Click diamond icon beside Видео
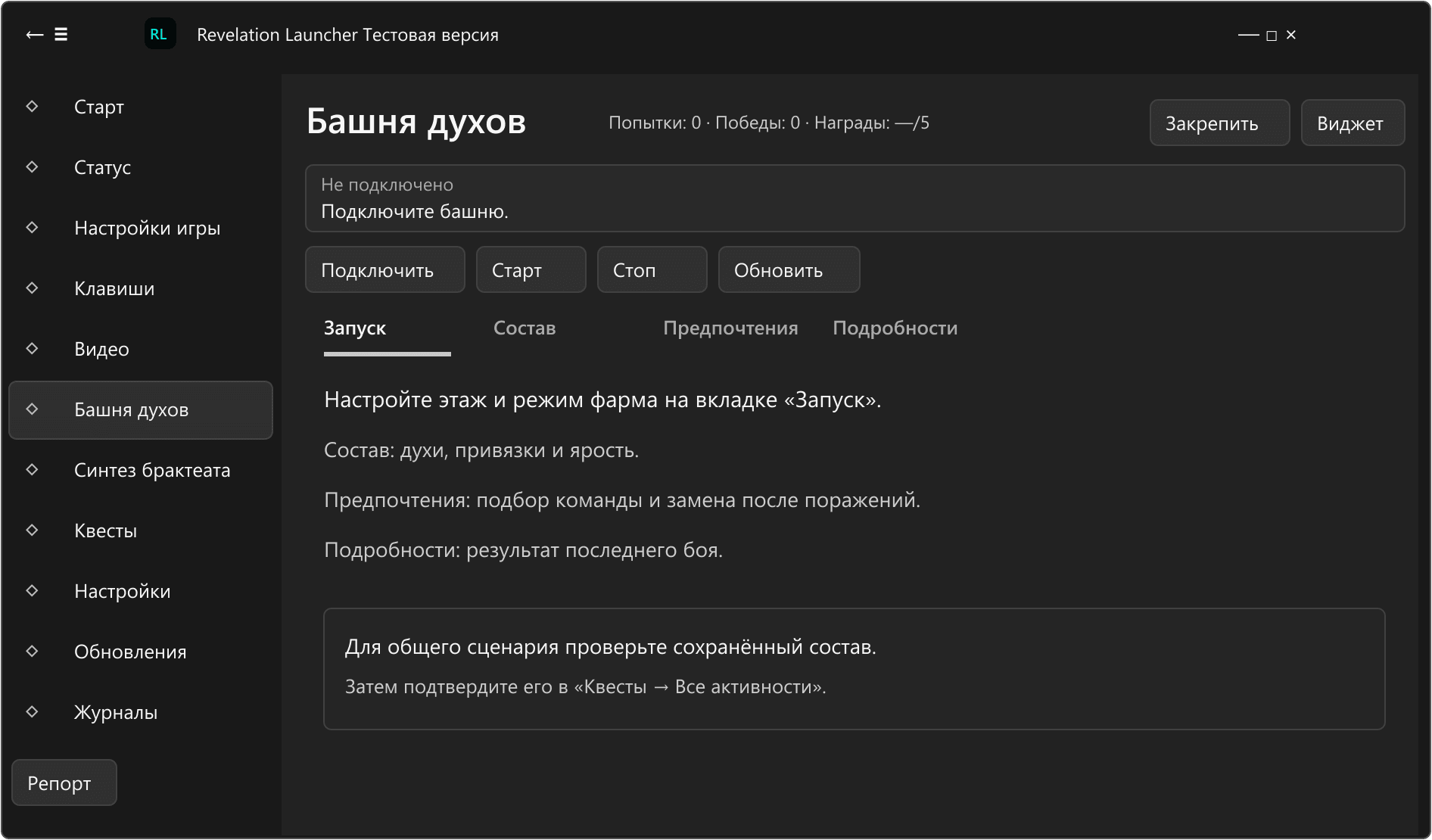 pos(32,348)
